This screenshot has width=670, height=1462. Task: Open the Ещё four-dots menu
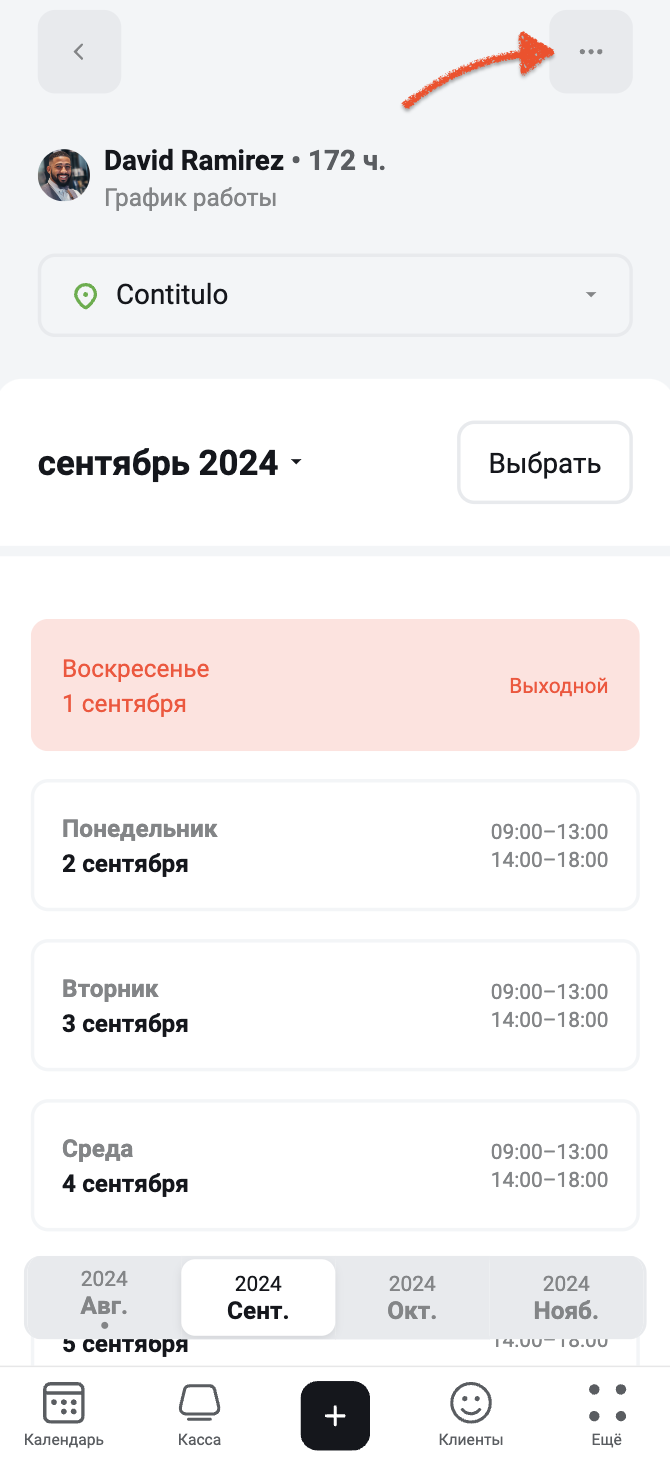(x=607, y=1404)
